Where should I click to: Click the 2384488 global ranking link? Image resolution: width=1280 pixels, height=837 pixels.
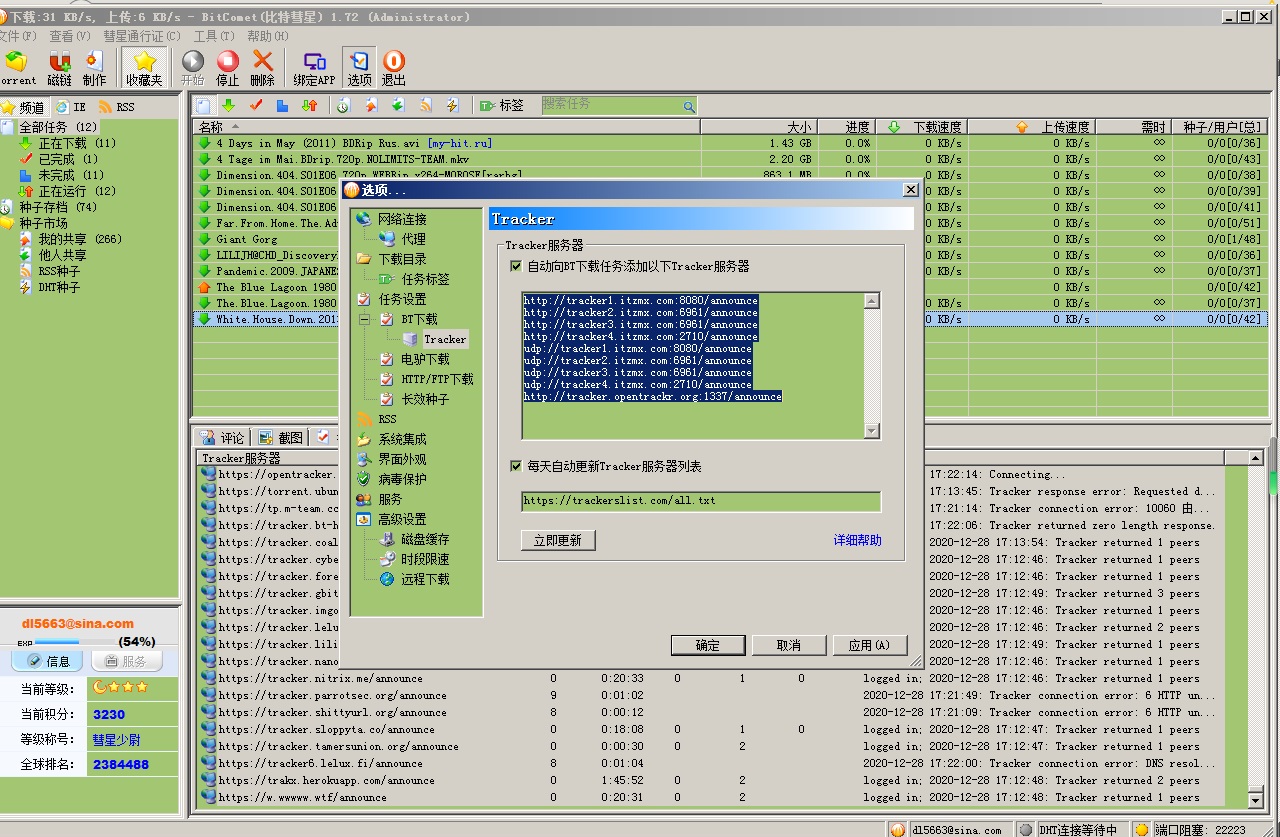(x=121, y=765)
